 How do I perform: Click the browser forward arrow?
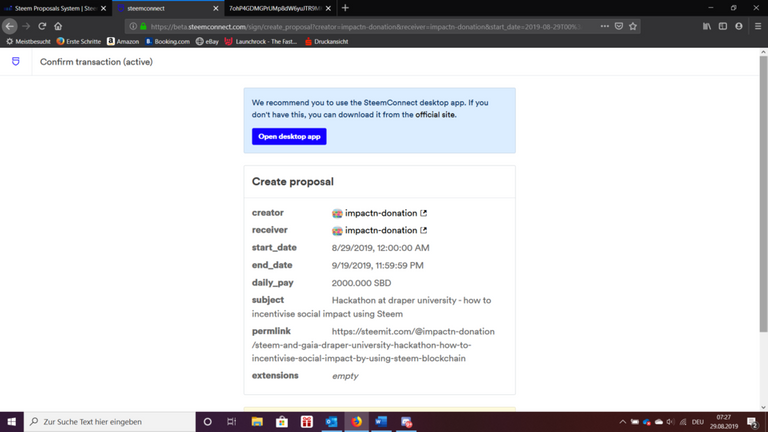point(26,26)
